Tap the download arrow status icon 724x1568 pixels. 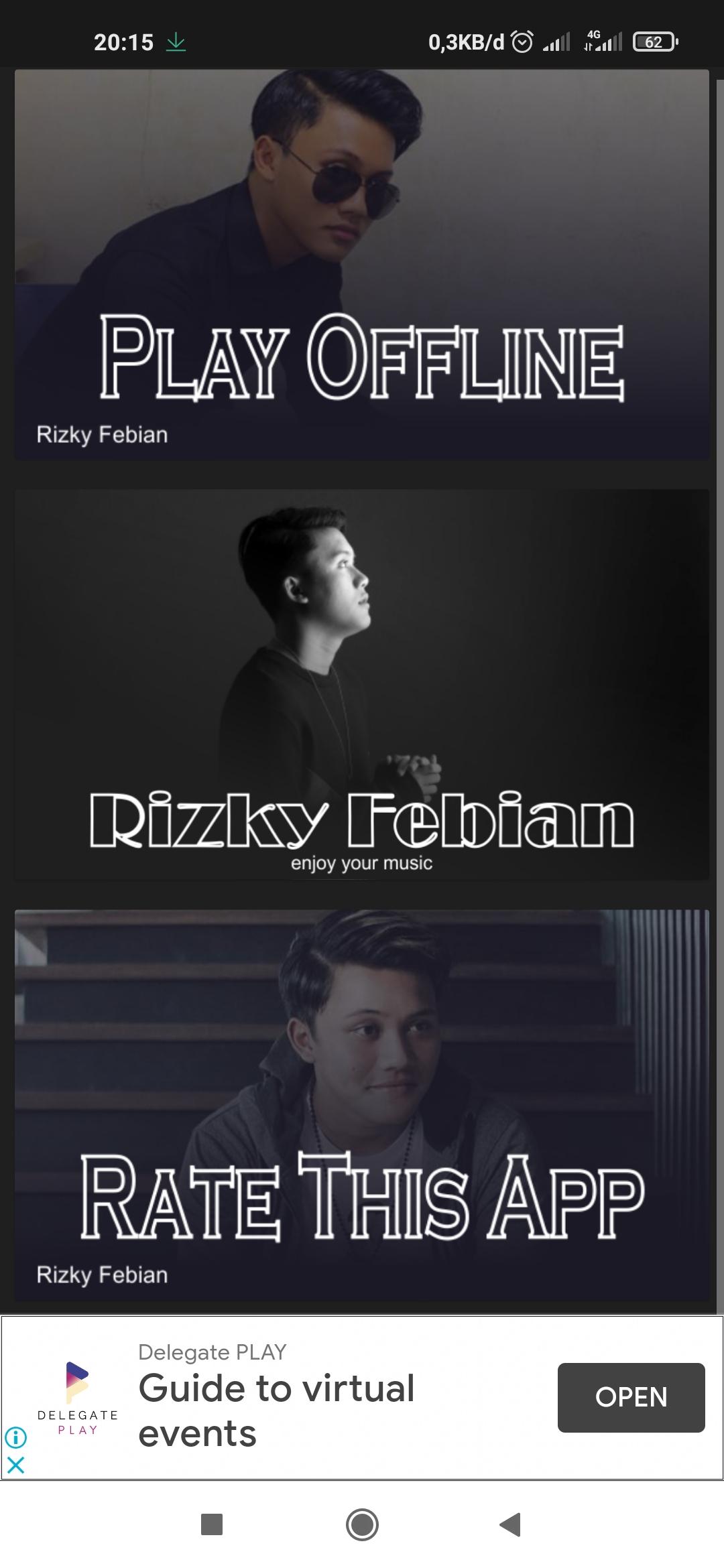(x=176, y=42)
